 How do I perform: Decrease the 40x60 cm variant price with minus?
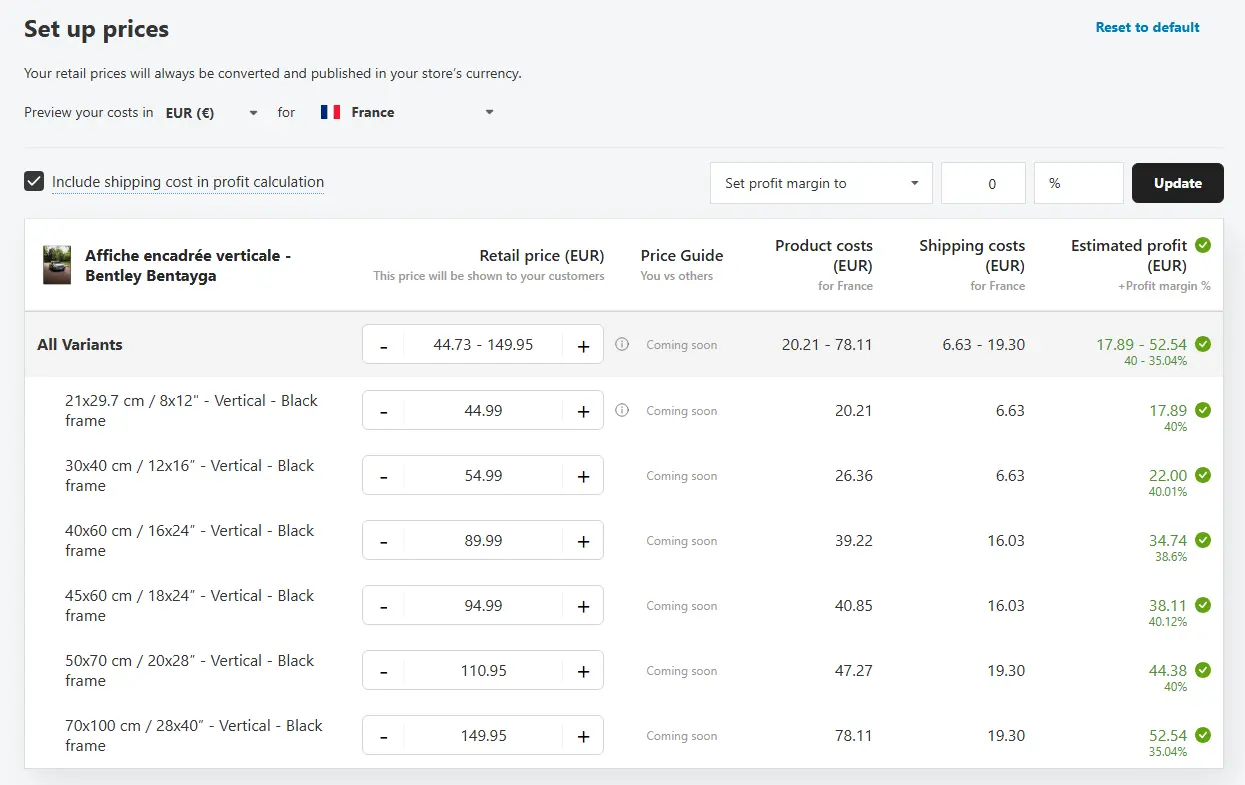(384, 541)
